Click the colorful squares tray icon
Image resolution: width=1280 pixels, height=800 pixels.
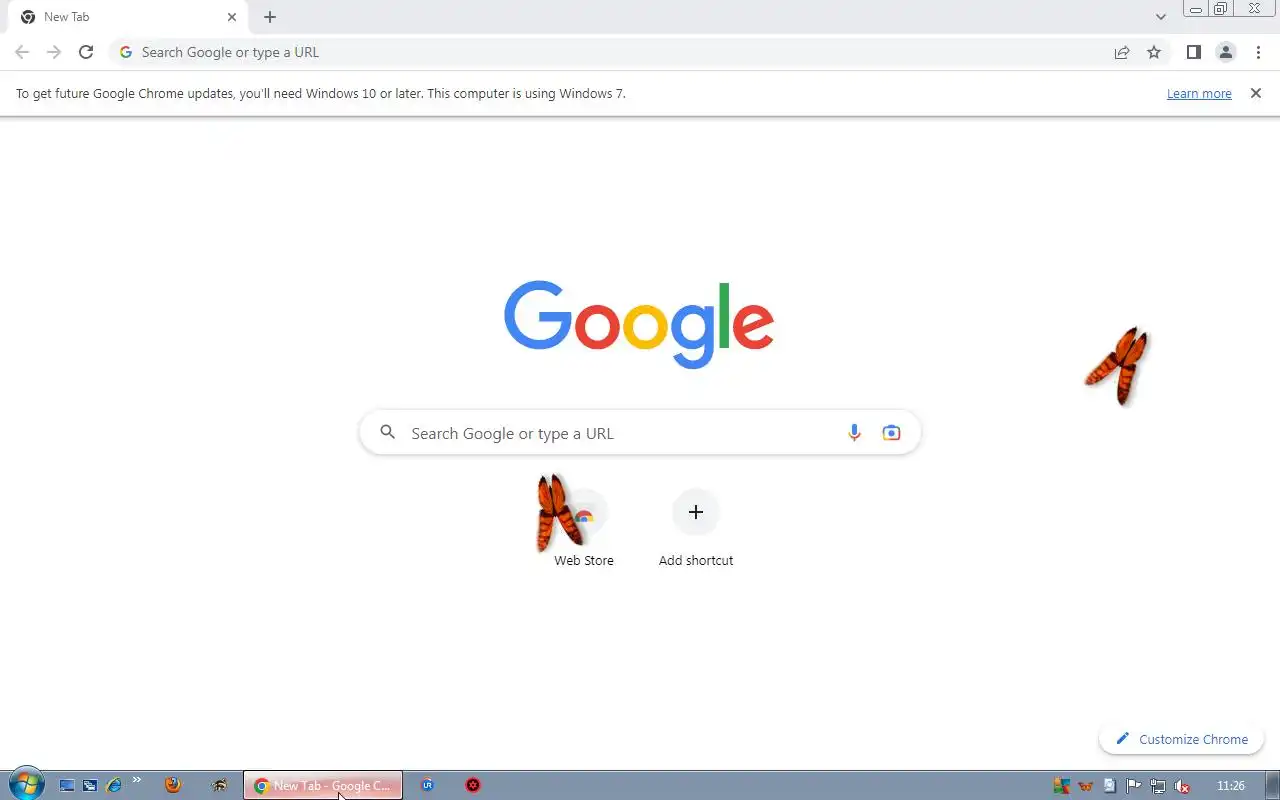tap(1061, 786)
